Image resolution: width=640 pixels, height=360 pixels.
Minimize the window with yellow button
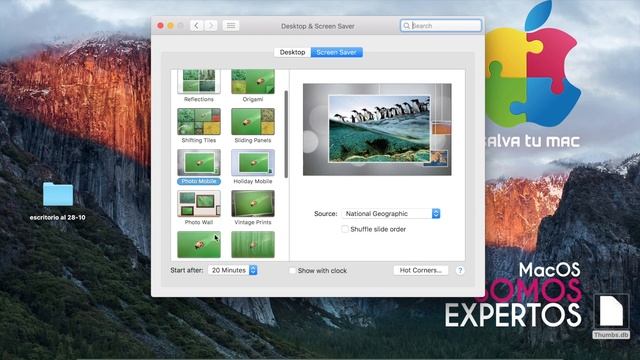[171, 26]
